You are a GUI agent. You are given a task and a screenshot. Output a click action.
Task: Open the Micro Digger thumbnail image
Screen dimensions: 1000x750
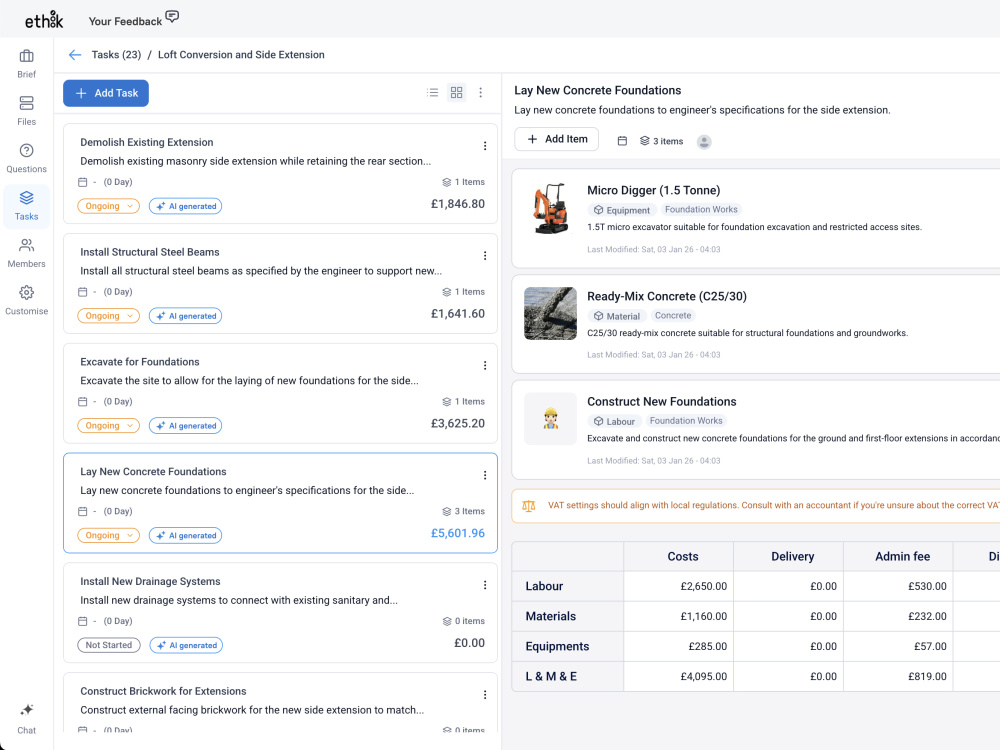(x=550, y=208)
